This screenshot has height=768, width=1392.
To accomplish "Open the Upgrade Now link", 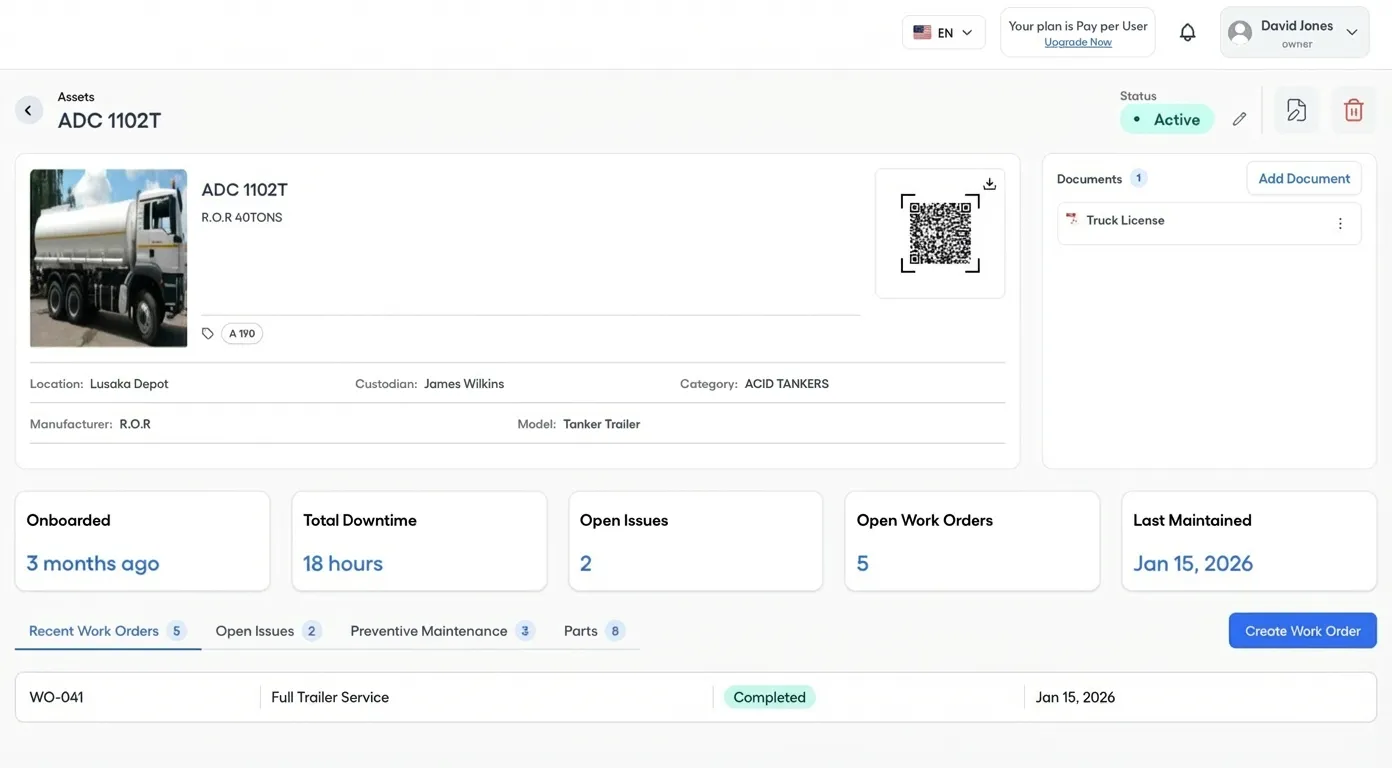I will 1077,42.
